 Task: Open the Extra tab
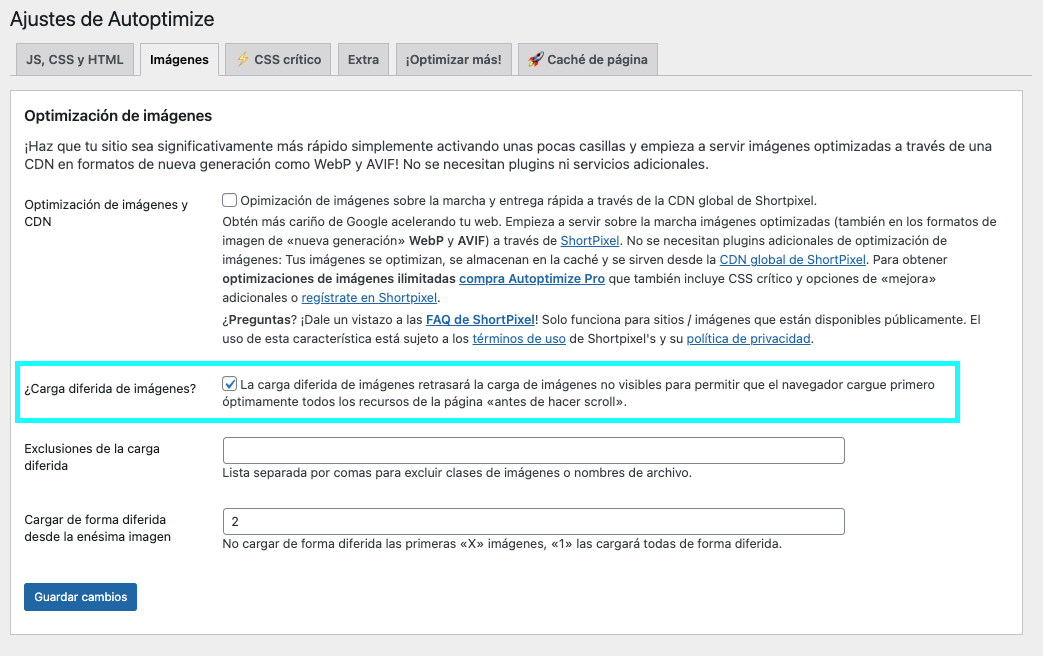click(363, 59)
